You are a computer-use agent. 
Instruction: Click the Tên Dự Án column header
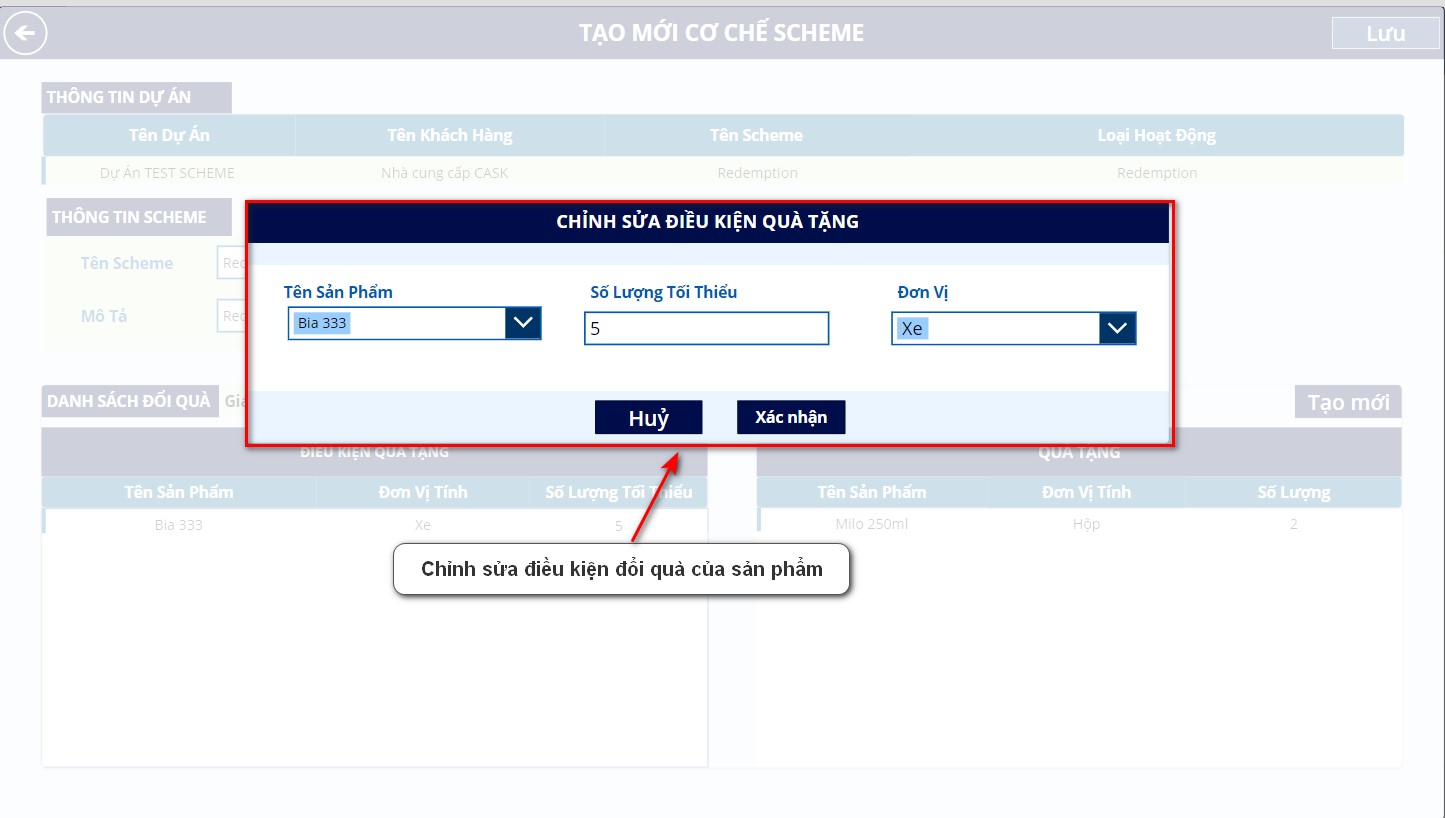tap(170, 135)
